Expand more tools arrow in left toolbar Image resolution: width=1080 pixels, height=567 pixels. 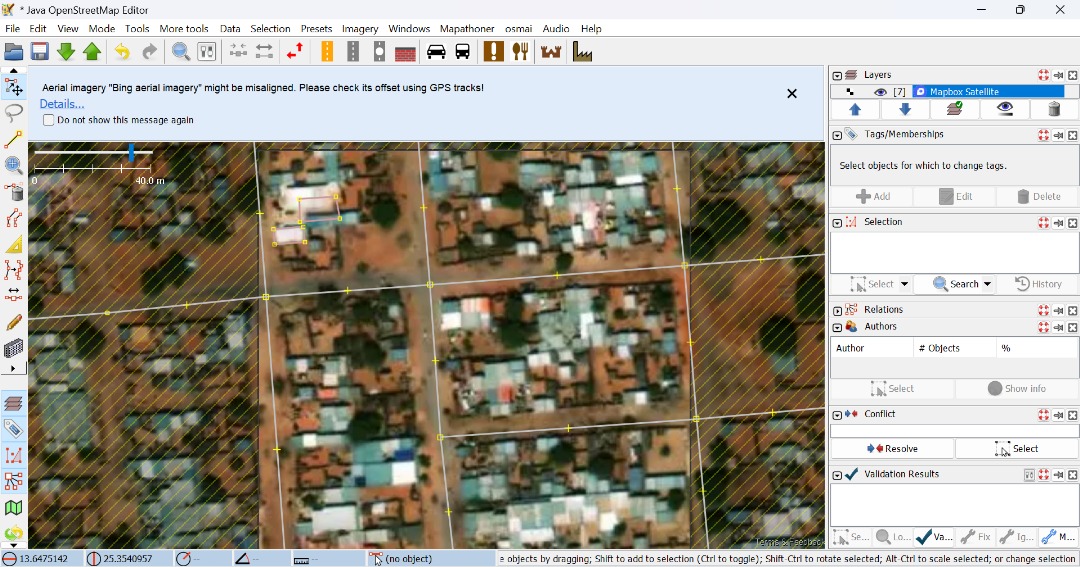click(x=13, y=369)
